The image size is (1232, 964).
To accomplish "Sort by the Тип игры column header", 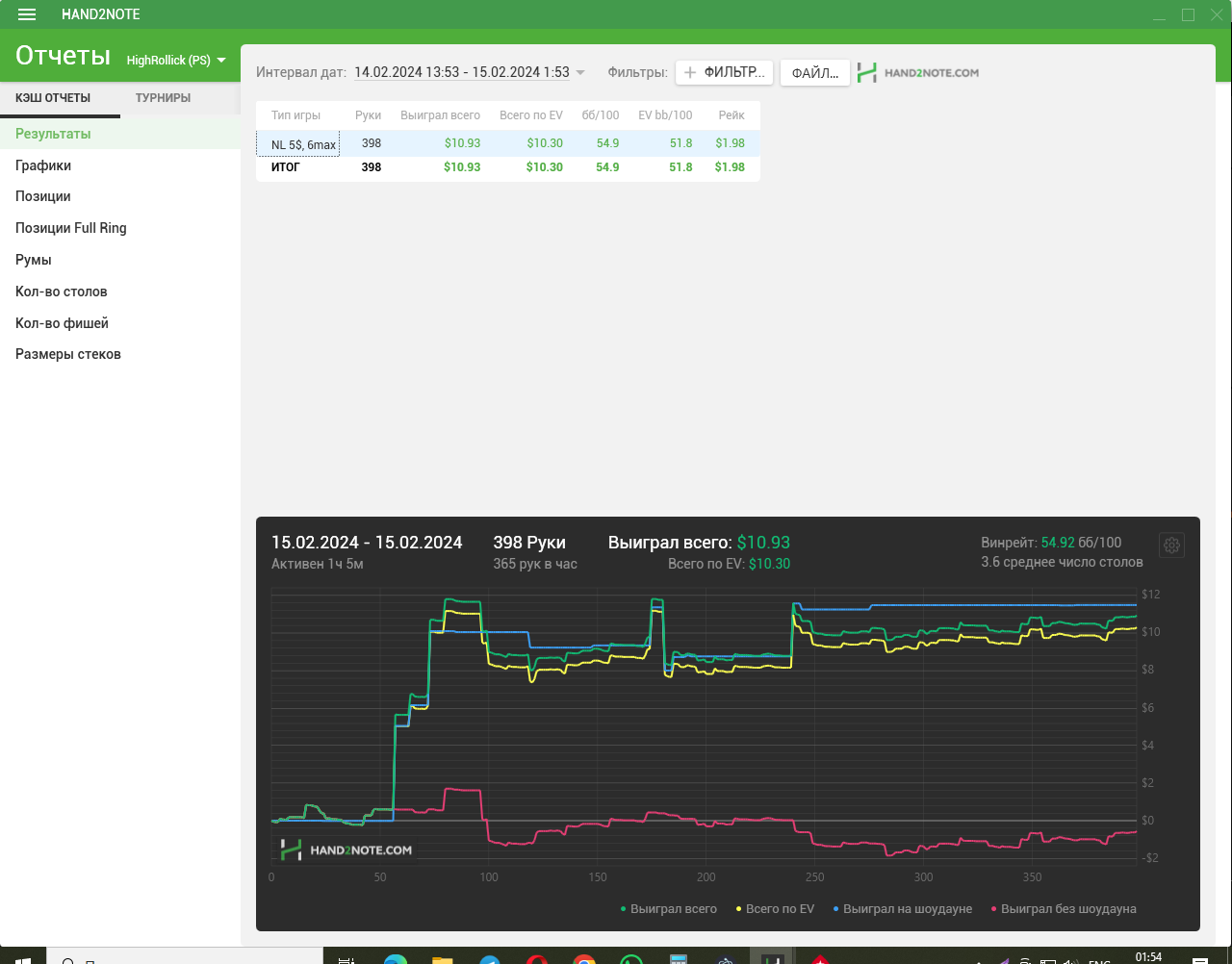I will [295, 115].
